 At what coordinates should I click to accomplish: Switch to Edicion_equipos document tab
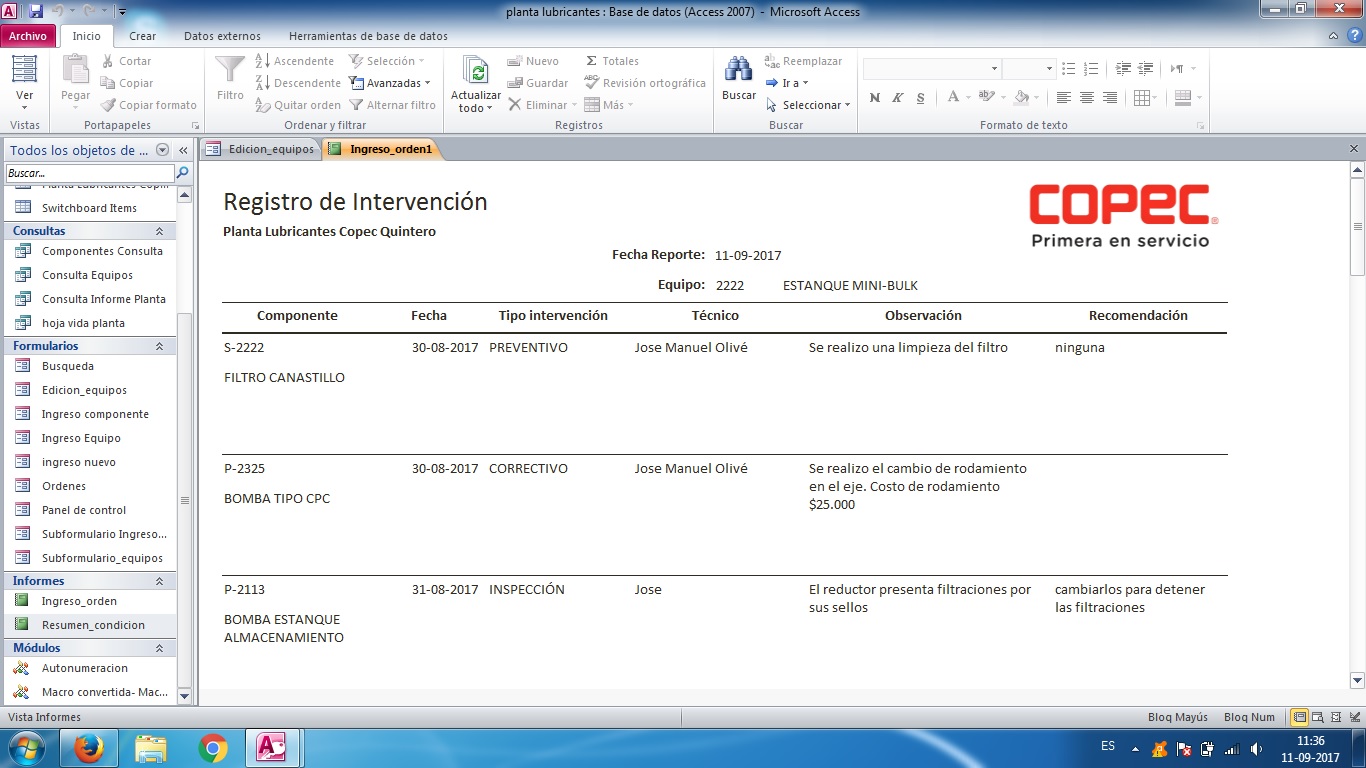coord(260,149)
